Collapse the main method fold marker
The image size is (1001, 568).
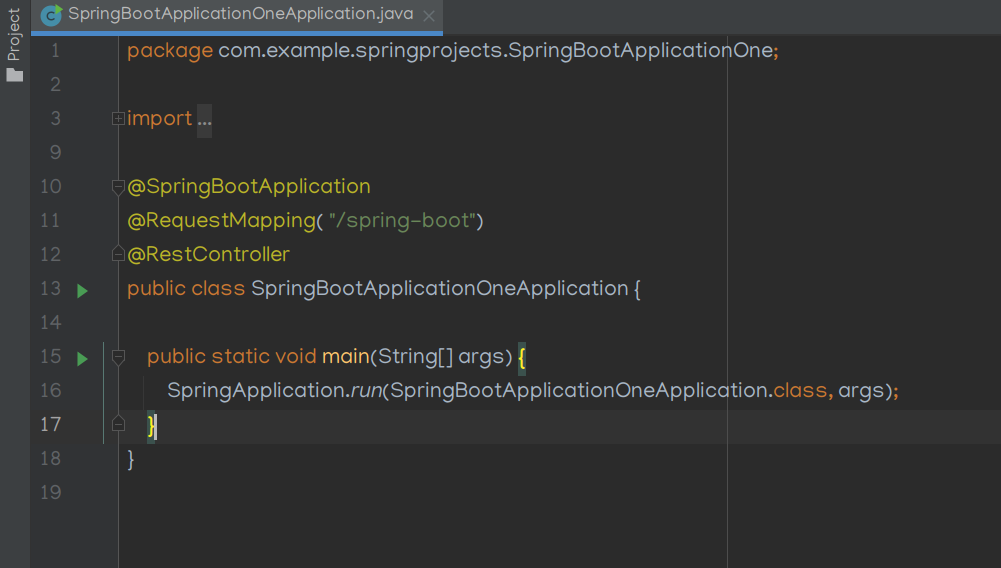pyautogui.click(x=118, y=357)
